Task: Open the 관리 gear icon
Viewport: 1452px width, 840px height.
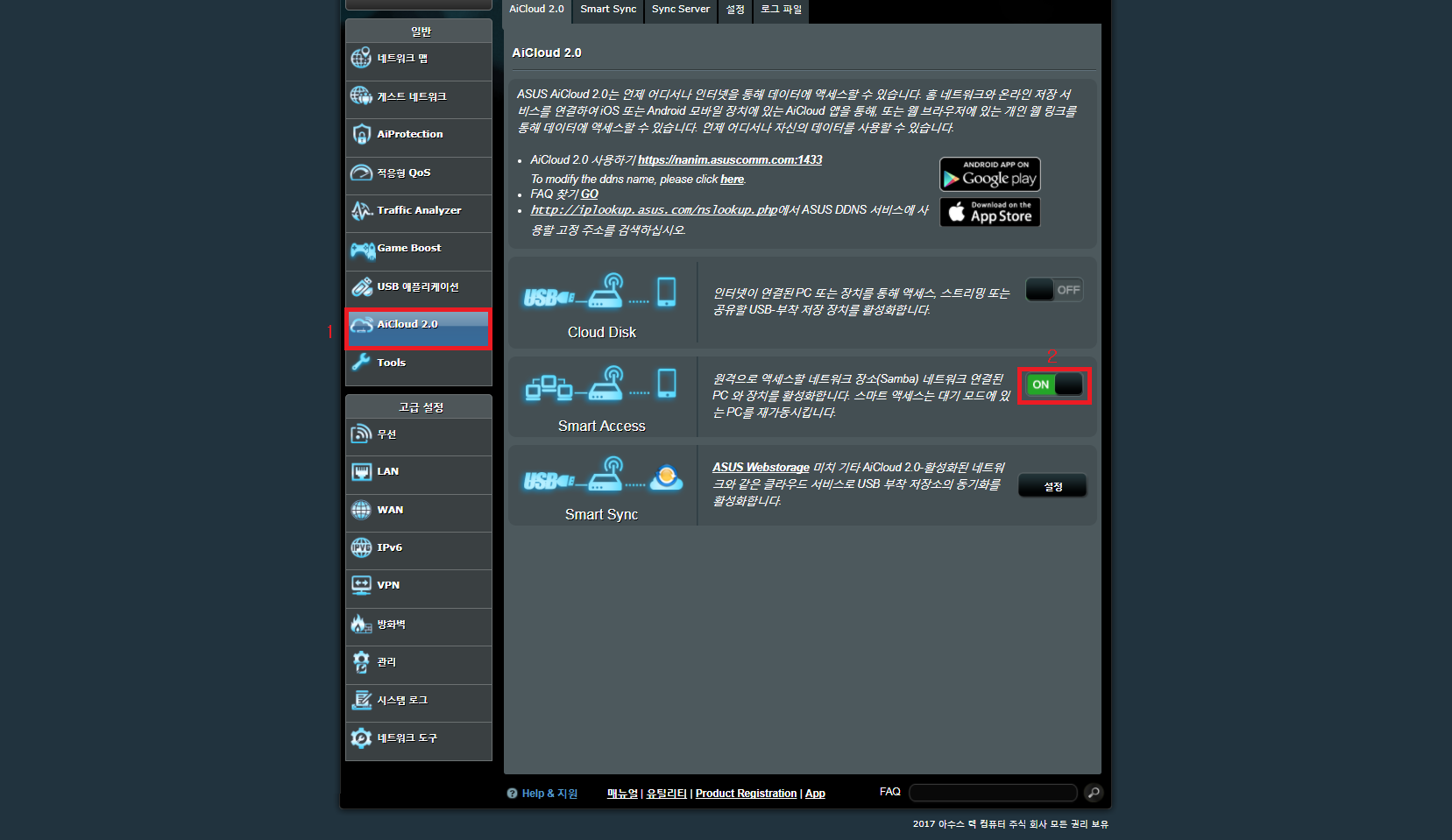Action: (x=361, y=662)
